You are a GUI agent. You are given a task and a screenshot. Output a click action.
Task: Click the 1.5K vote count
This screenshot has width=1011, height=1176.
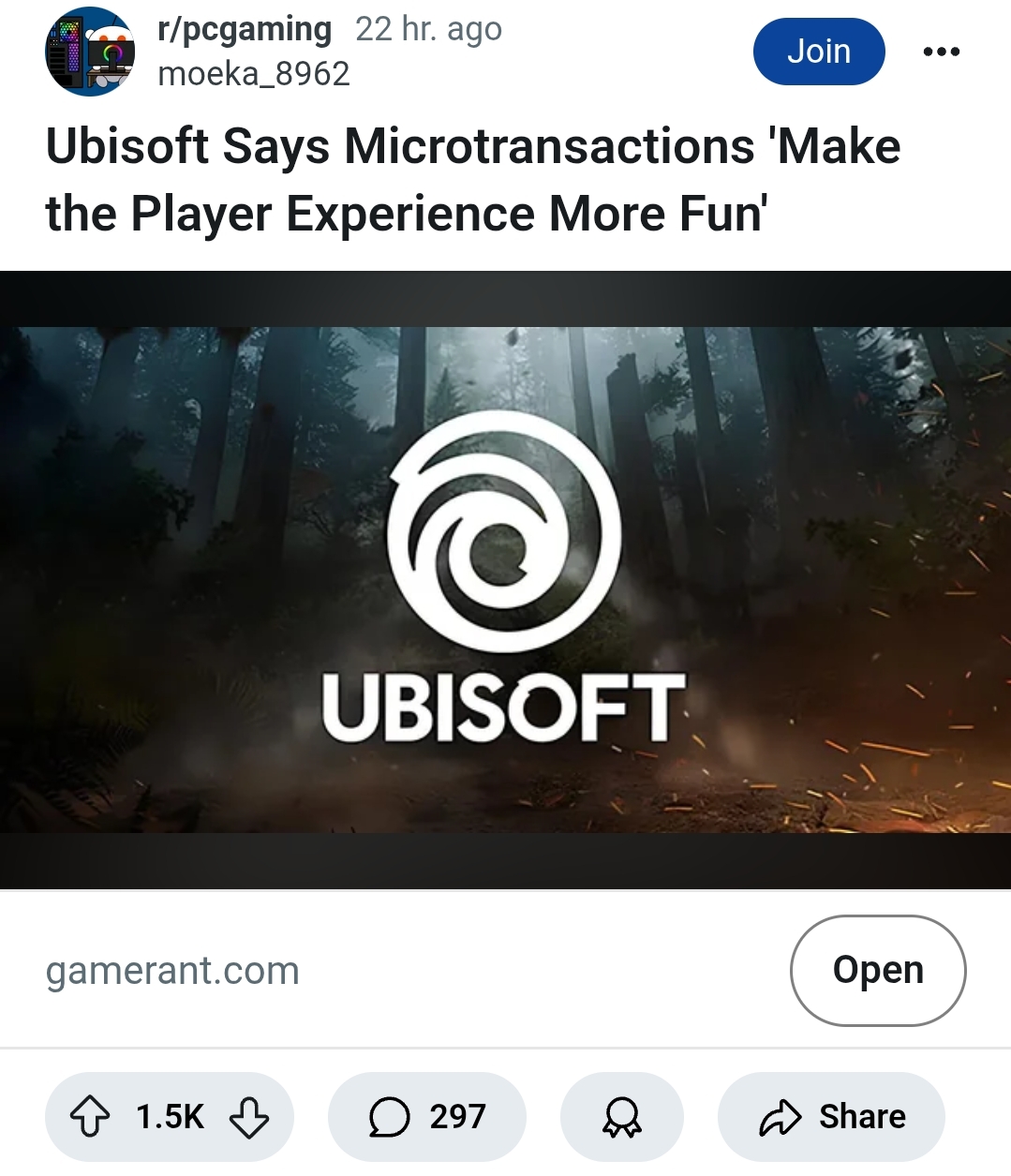(x=170, y=1117)
